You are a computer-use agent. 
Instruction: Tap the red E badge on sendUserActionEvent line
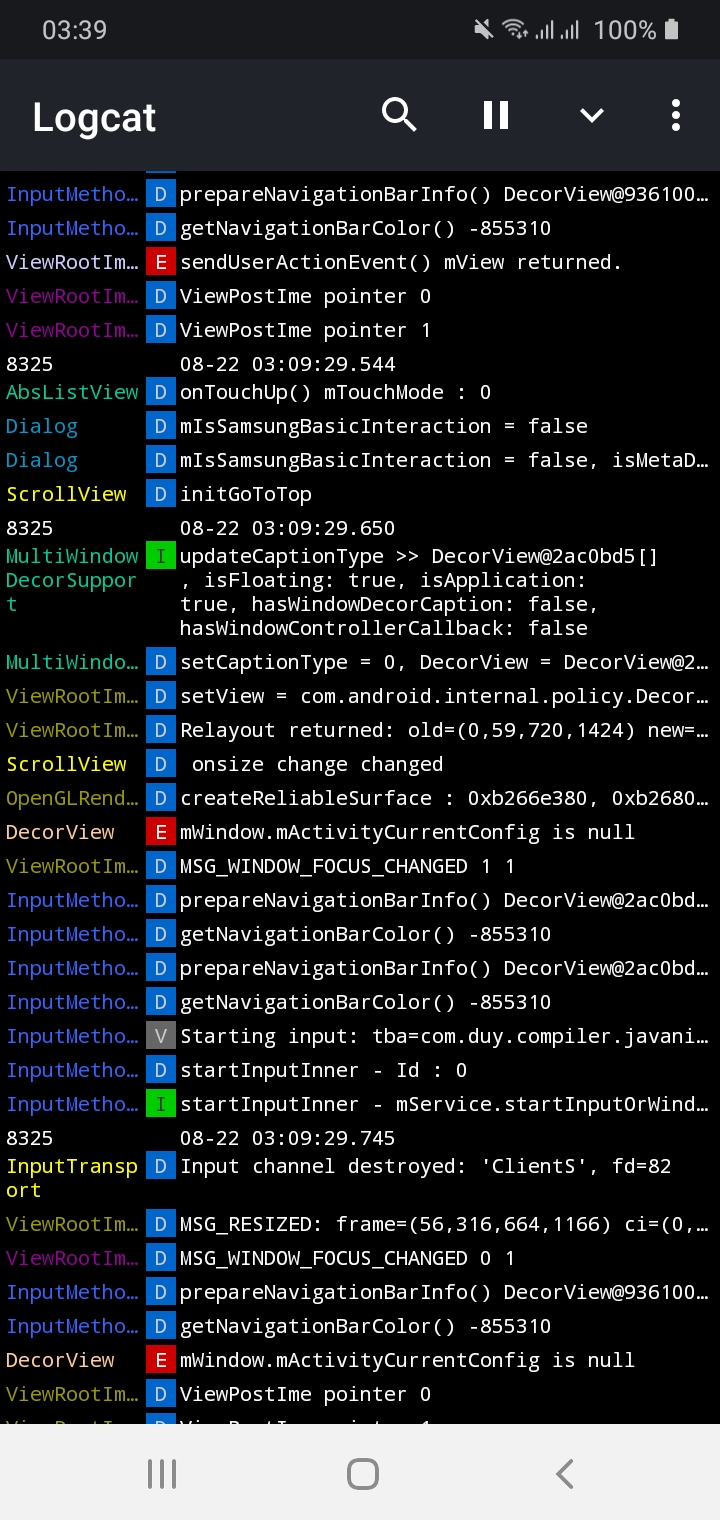(x=160, y=262)
